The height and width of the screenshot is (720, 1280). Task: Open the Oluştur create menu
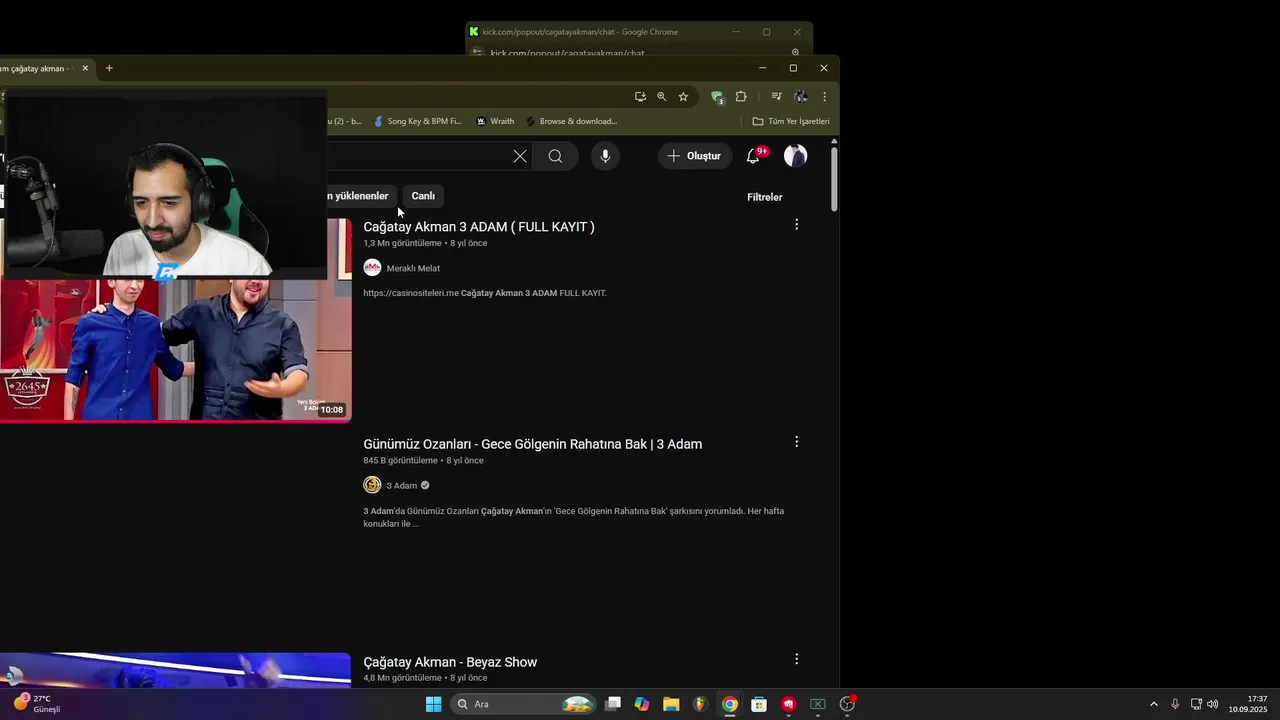[x=694, y=156]
